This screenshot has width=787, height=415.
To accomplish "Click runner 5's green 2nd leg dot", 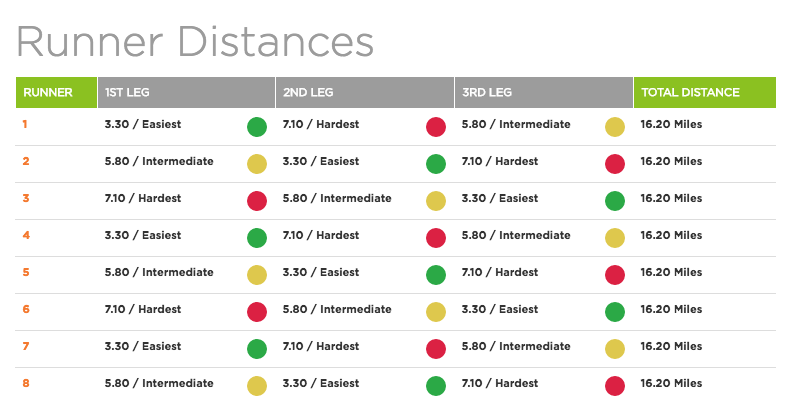I will [x=436, y=275].
